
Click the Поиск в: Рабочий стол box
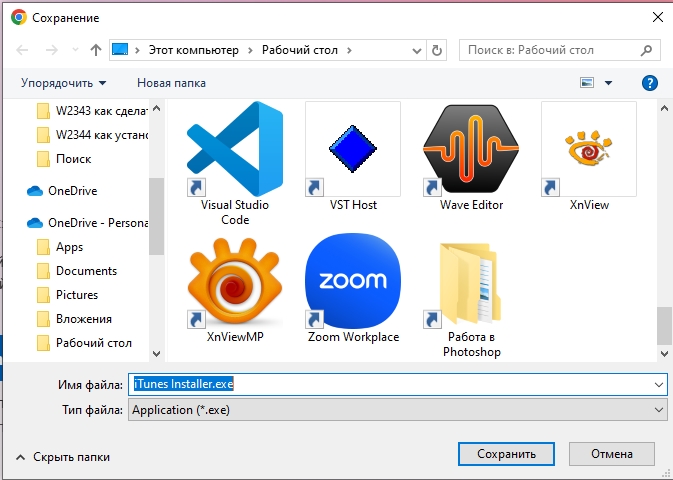pos(560,50)
